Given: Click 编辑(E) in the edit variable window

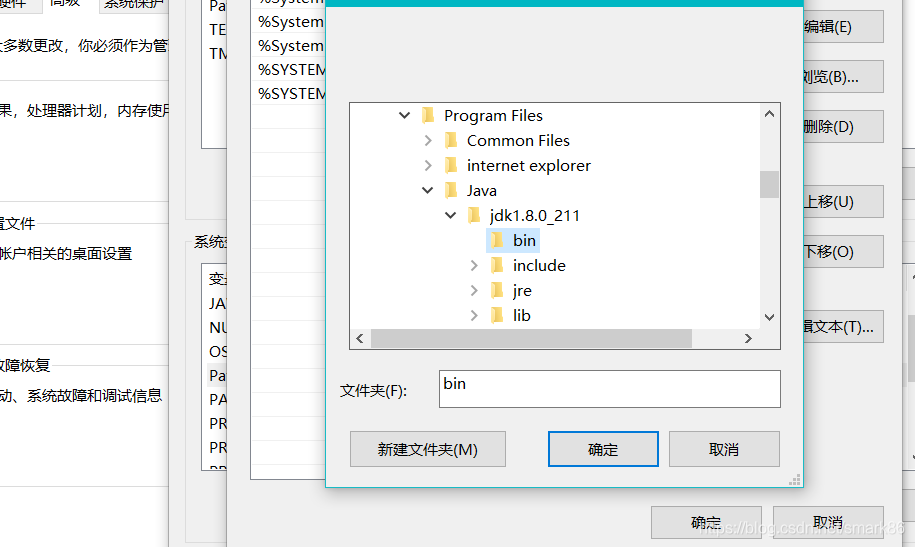Looking at the screenshot, I should coord(843,27).
